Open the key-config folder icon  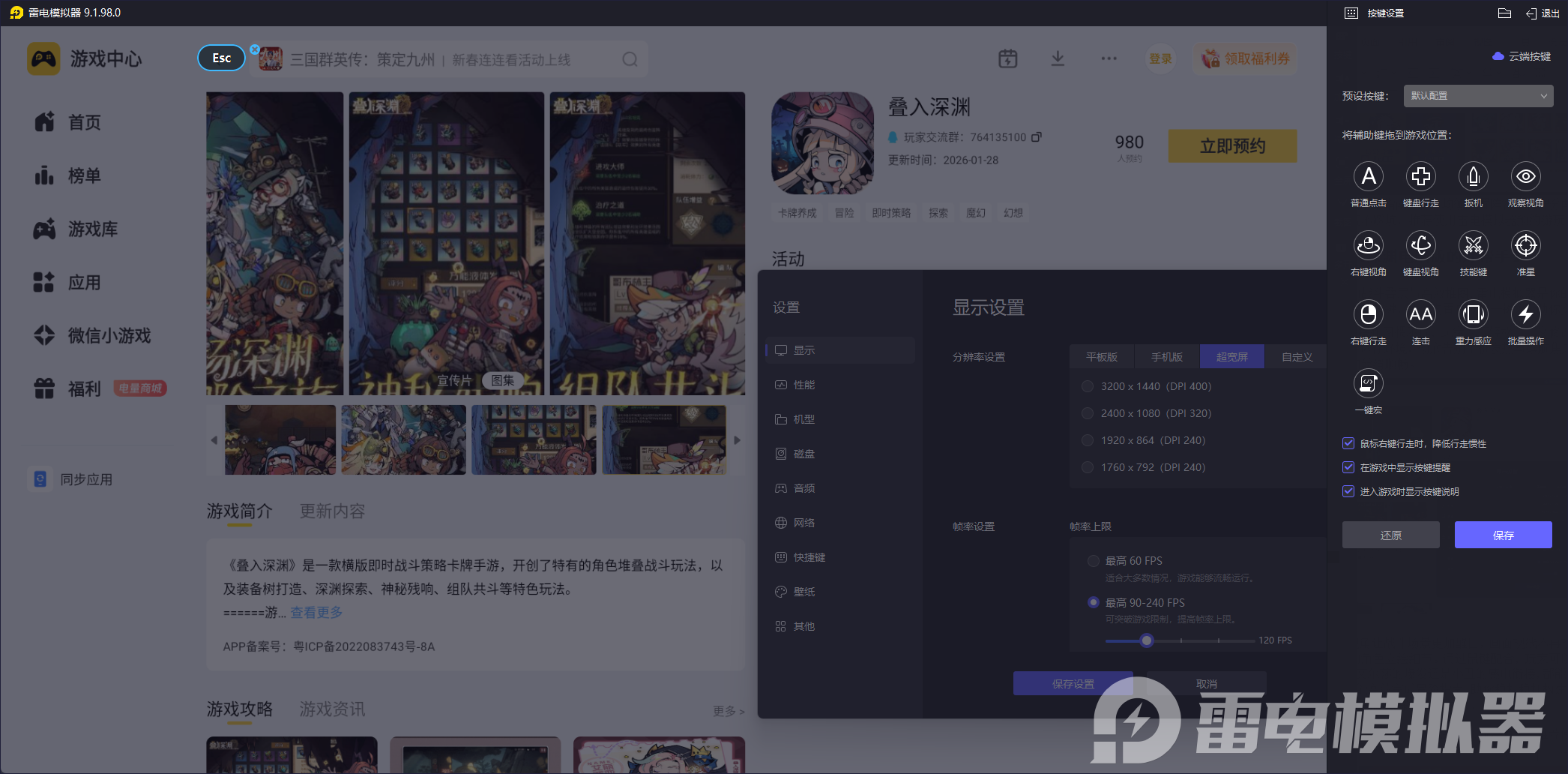[1504, 13]
